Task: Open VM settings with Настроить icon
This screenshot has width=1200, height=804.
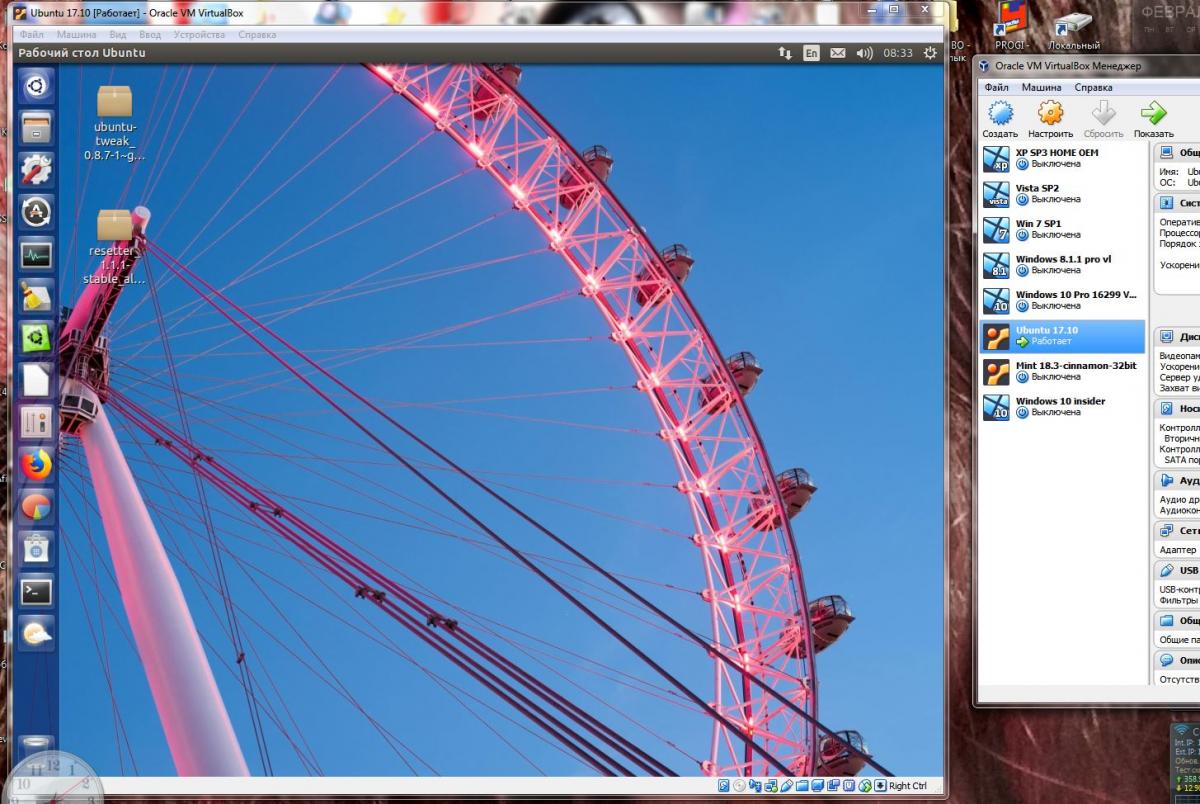Action: coord(1050,113)
